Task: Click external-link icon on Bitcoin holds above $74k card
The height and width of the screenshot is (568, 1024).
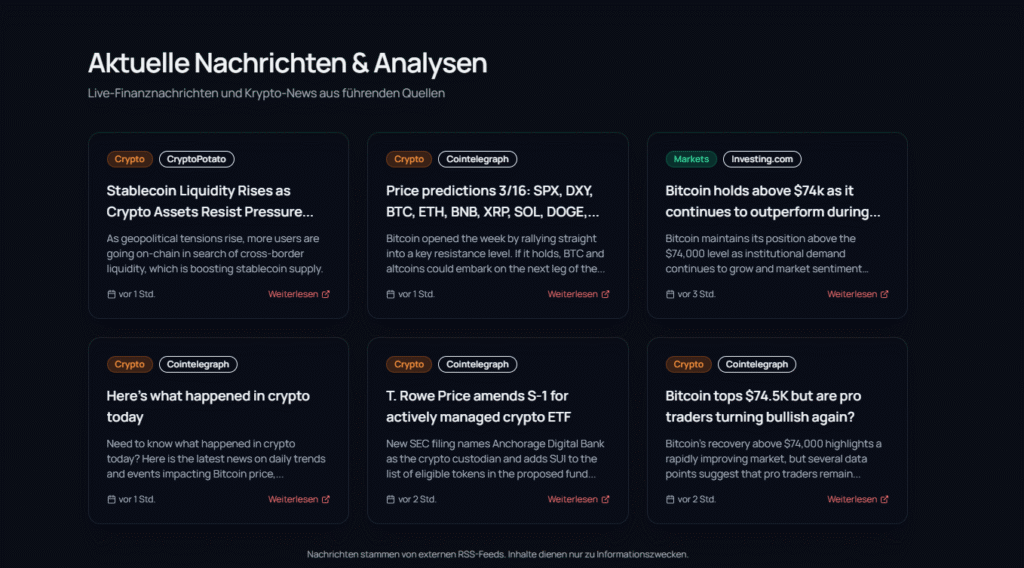Action: tap(885, 295)
